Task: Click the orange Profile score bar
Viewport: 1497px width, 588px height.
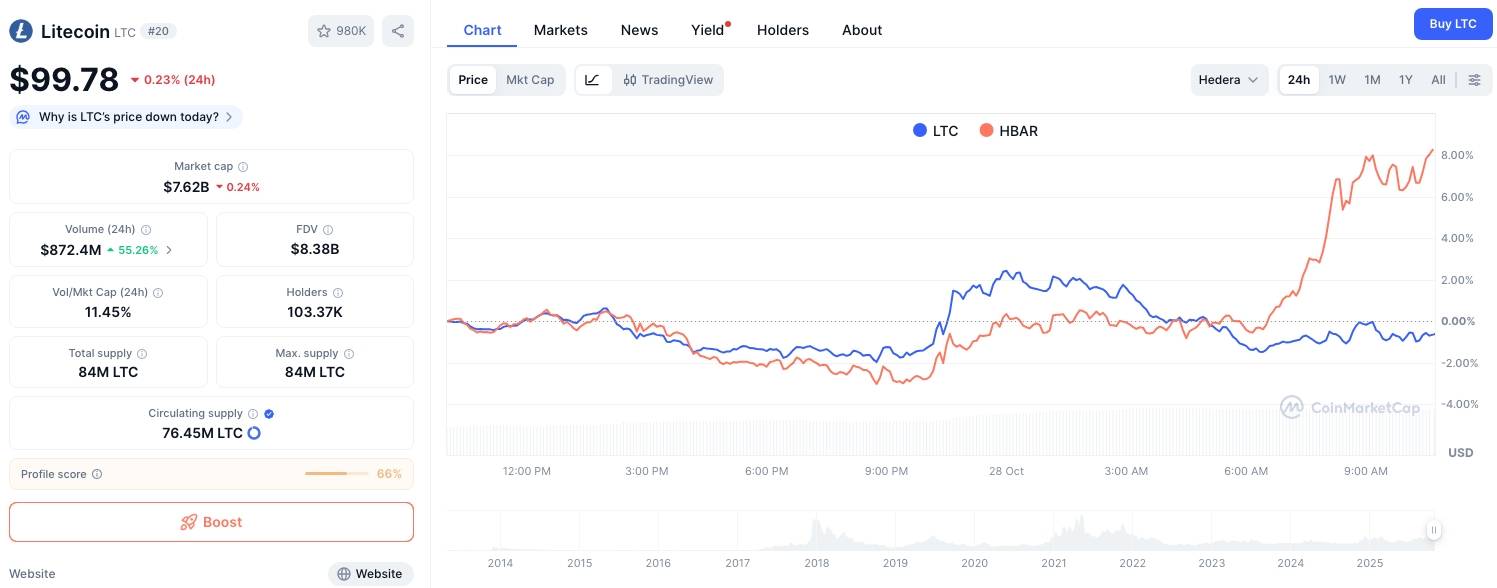Action: 335,474
